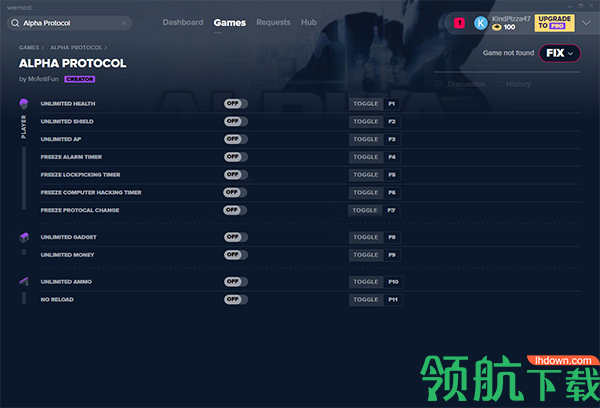Clear the Alpha Protocol search text

pyautogui.click(x=124, y=23)
